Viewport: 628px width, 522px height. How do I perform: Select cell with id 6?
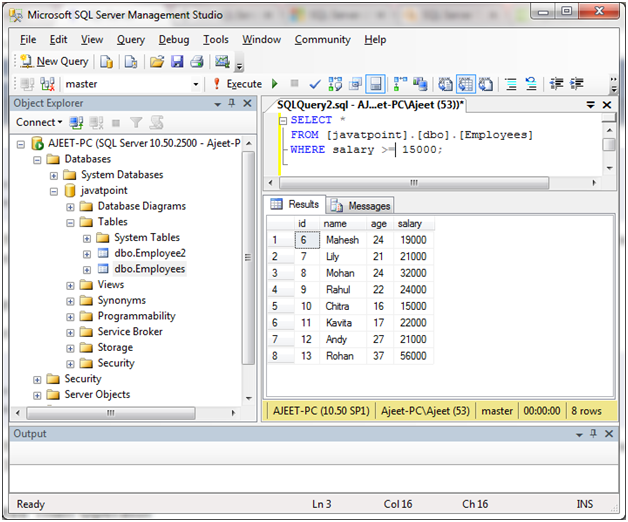coord(307,240)
